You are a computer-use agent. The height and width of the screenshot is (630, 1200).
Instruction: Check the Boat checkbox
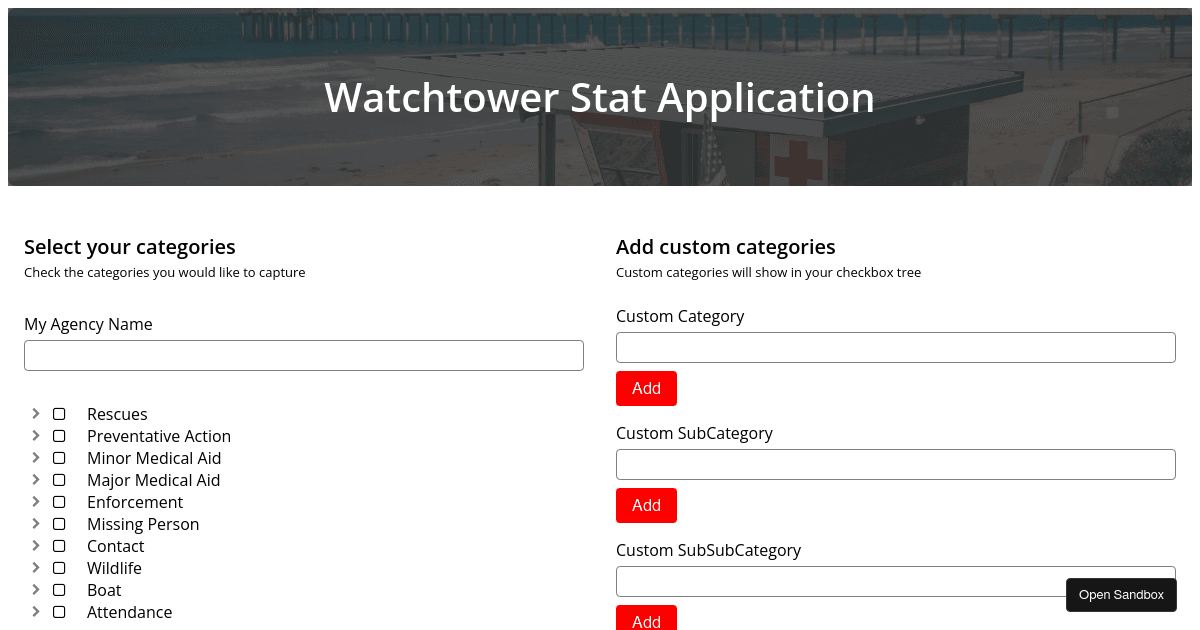click(59, 589)
